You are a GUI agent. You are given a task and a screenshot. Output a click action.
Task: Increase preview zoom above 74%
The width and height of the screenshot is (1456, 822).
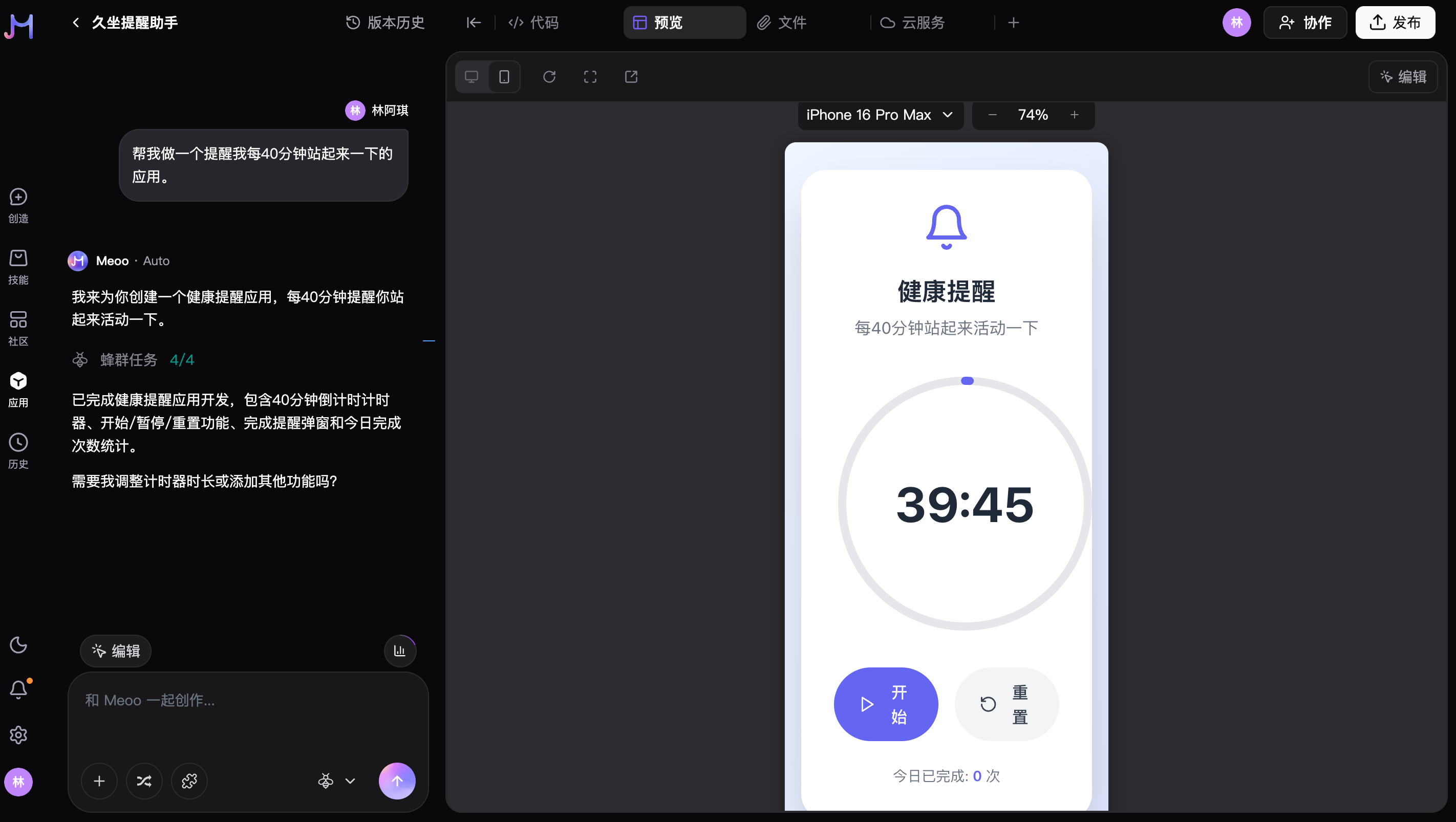tap(1074, 115)
